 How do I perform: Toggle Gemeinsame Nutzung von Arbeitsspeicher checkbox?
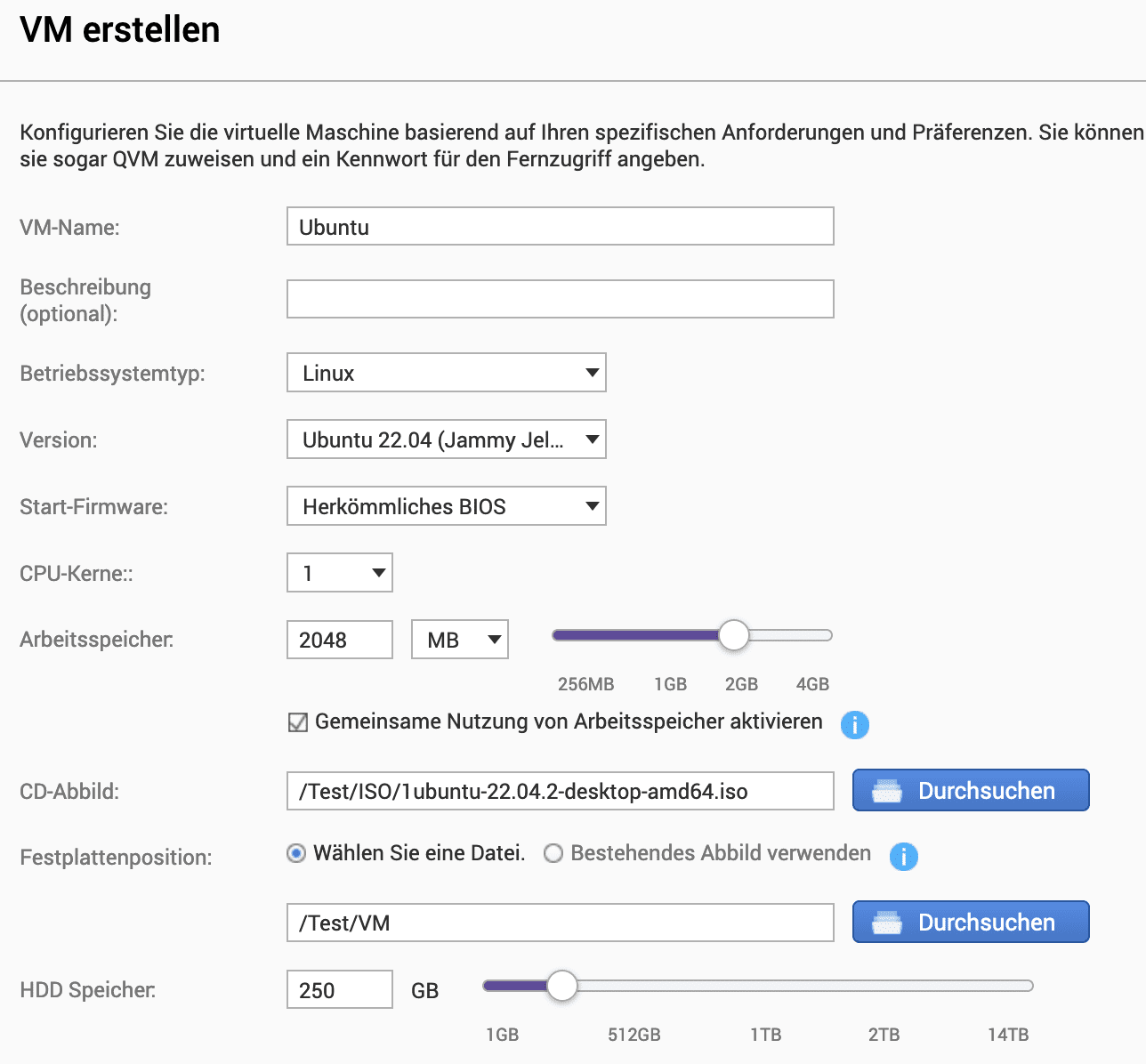point(298,721)
